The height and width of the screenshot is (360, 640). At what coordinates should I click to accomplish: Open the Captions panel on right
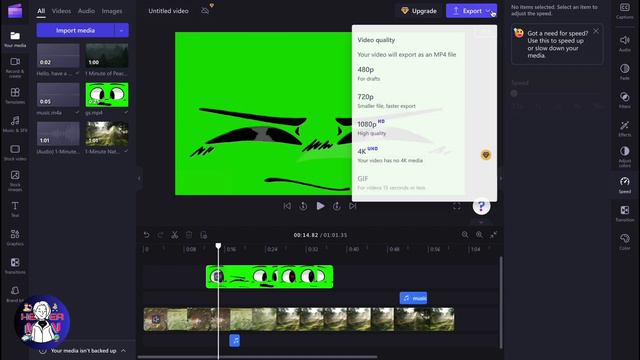[624, 11]
